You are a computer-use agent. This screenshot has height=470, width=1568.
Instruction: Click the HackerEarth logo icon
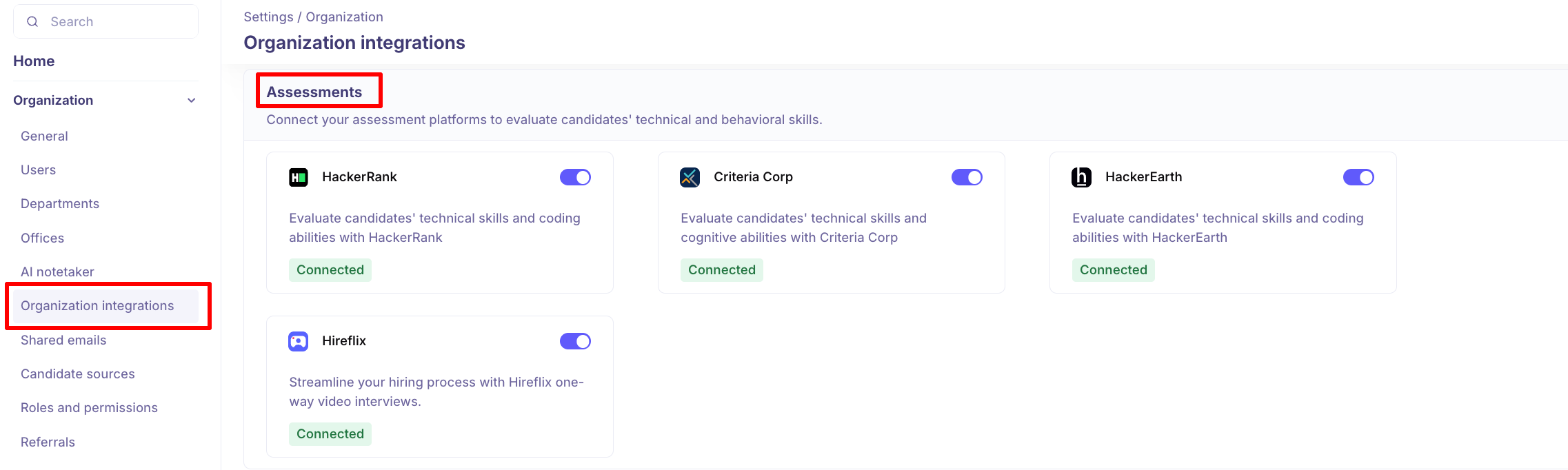[x=1081, y=177]
